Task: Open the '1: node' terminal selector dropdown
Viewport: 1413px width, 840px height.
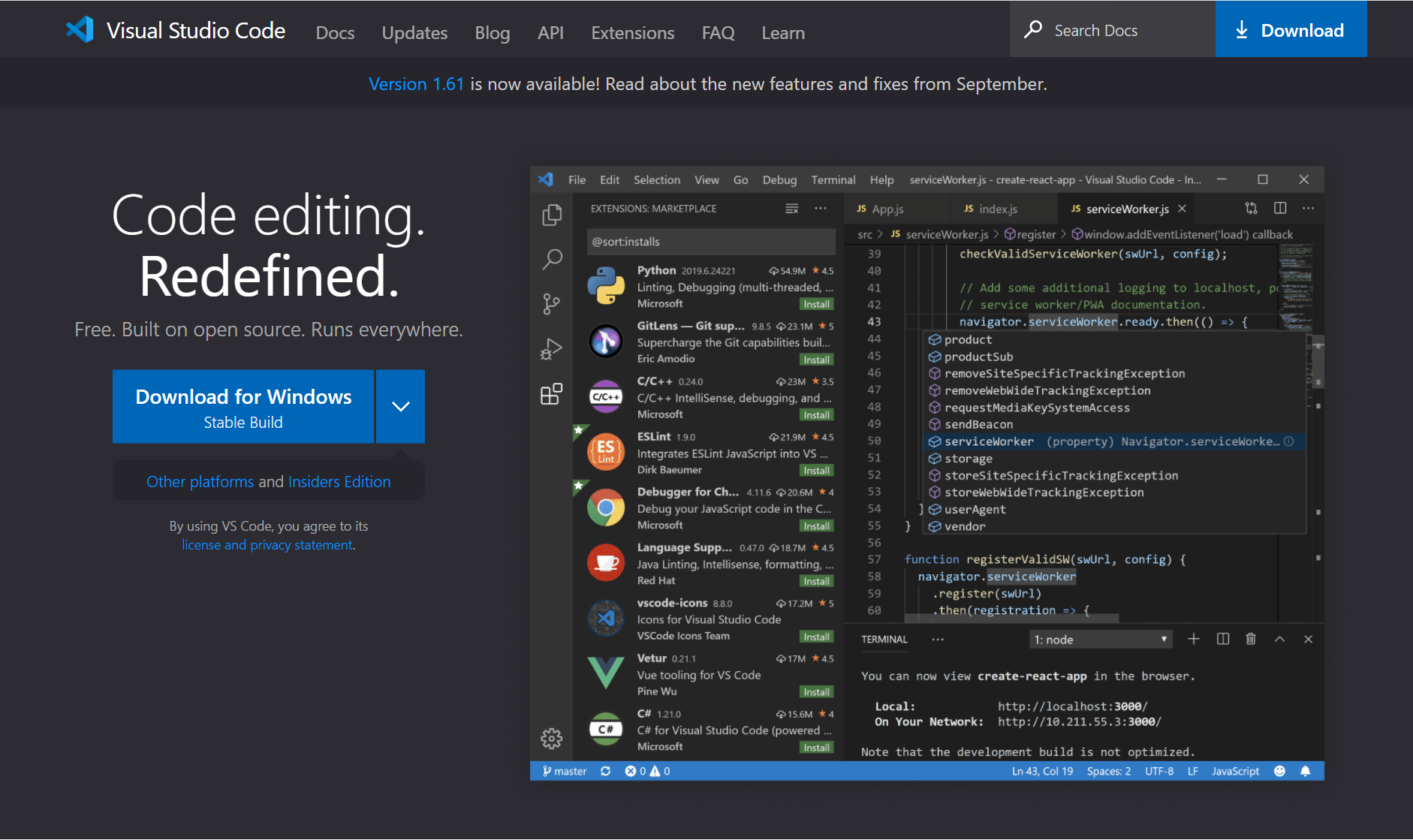Action: pyautogui.click(x=1101, y=640)
